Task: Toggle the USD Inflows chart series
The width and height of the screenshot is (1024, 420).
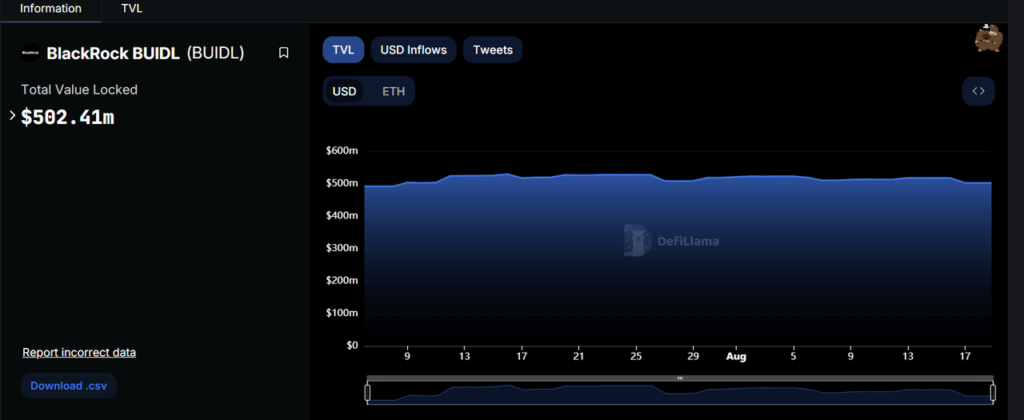Action: (413, 50)
